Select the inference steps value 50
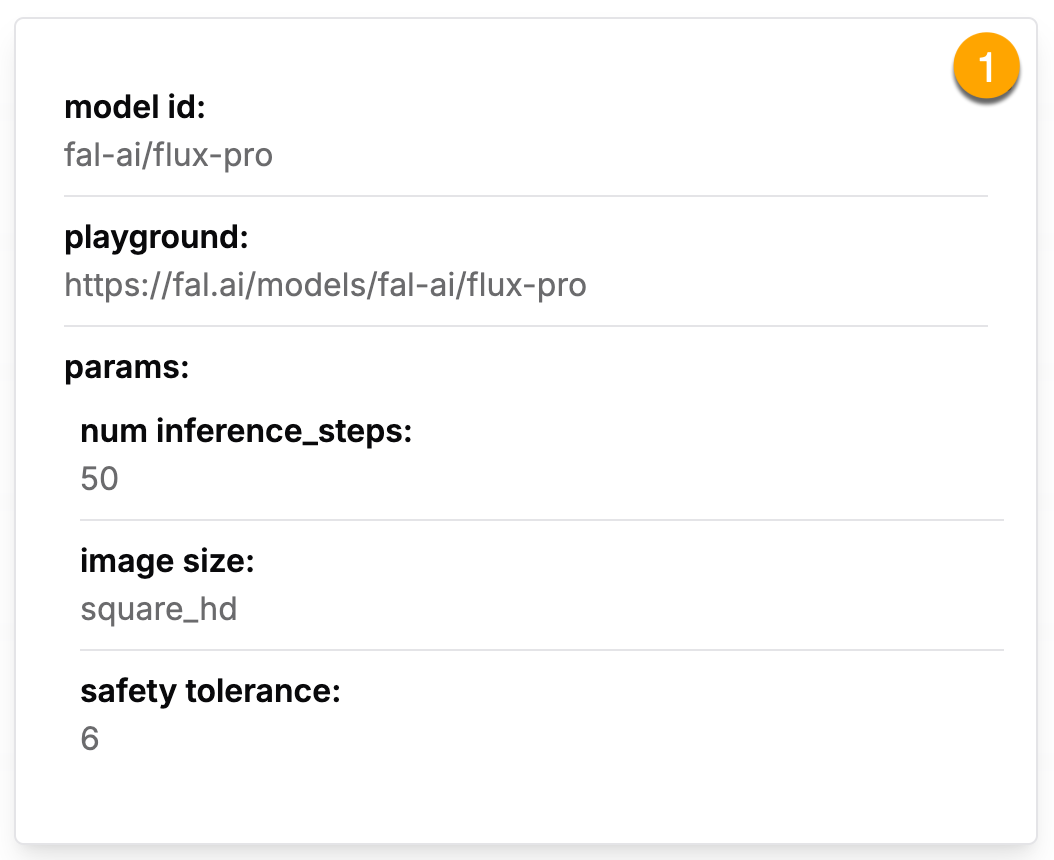 pyautogui.click(x=99, y=479)
